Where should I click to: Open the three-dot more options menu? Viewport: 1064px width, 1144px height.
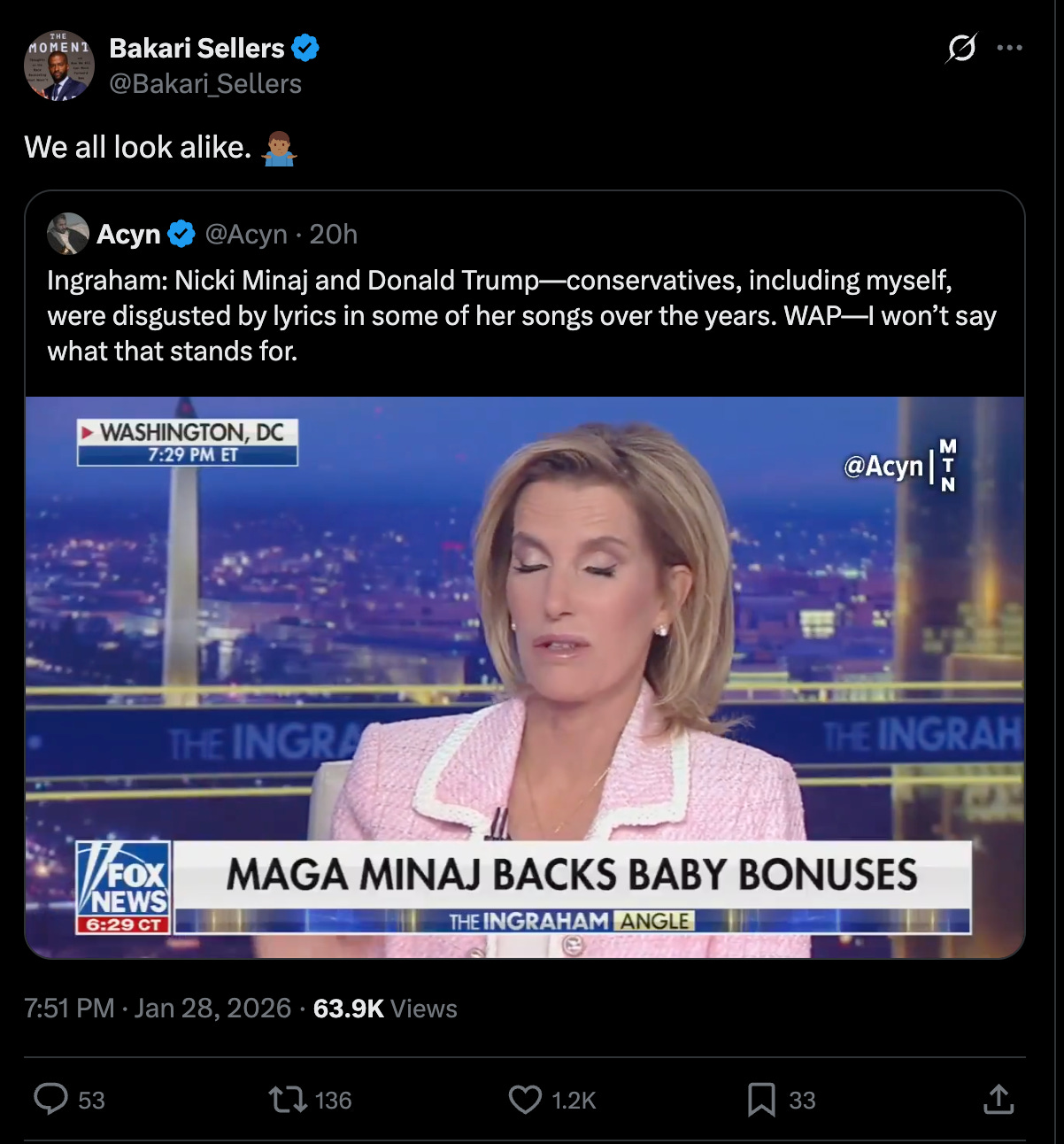click(1010, 49)
